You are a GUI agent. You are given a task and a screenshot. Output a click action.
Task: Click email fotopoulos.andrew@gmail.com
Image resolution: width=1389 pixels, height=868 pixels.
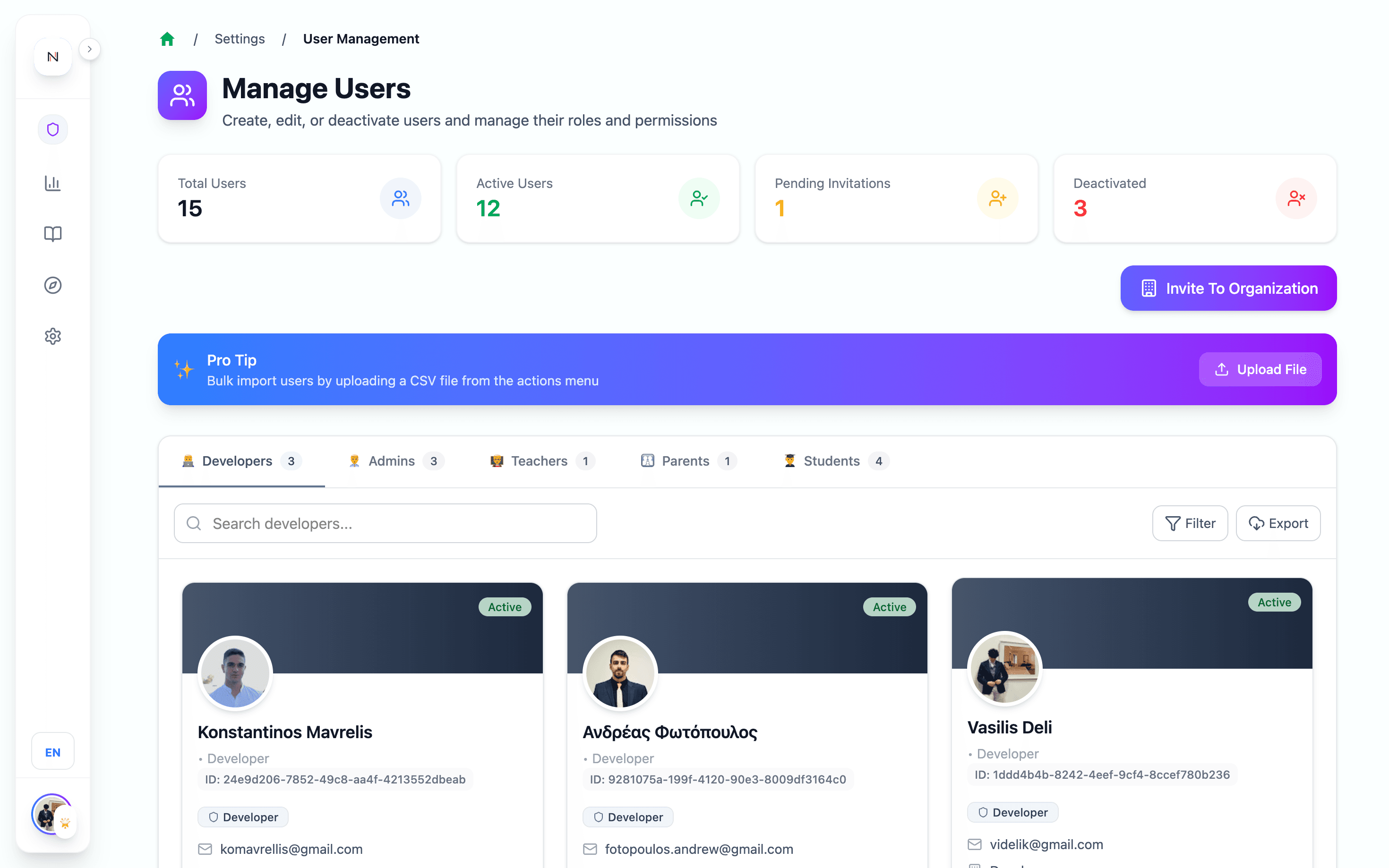(699, 849)
